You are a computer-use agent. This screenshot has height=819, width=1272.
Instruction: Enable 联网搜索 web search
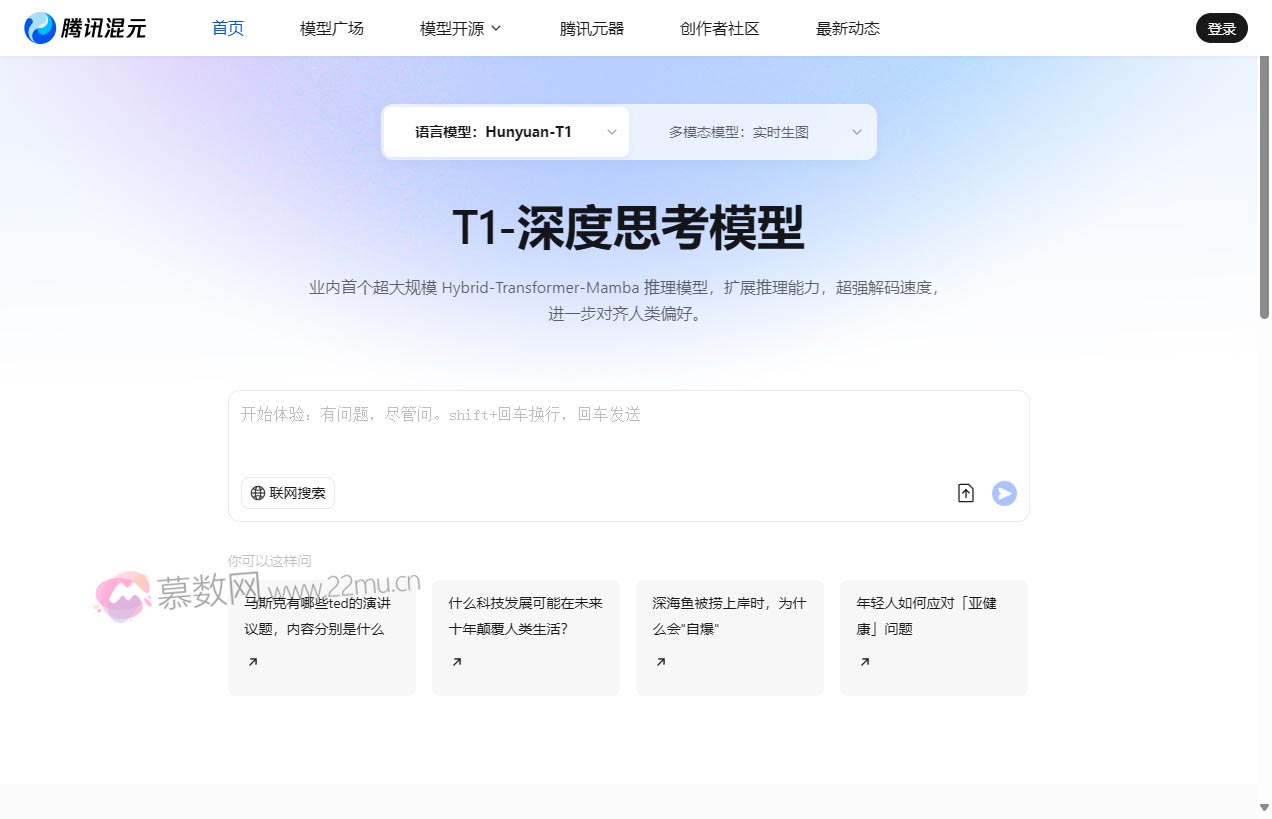tap(287, 492)
